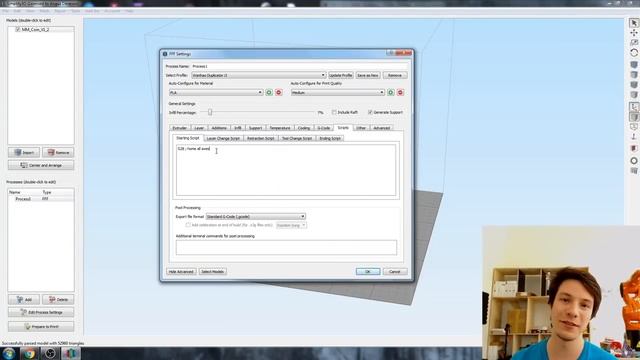Screen dimensions: 640x360
Task: Click the red cross-section icon in right toolbar
Action: click(634, 149)
